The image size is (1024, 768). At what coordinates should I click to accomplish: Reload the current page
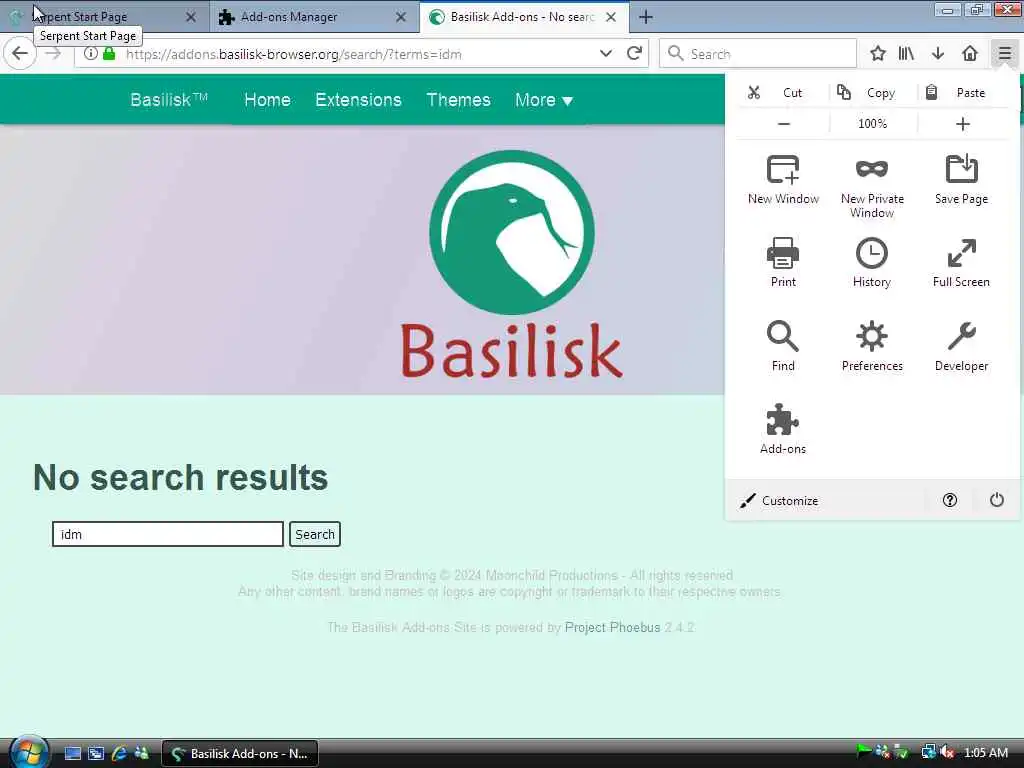pyautogui.click(x=634, y=54)
